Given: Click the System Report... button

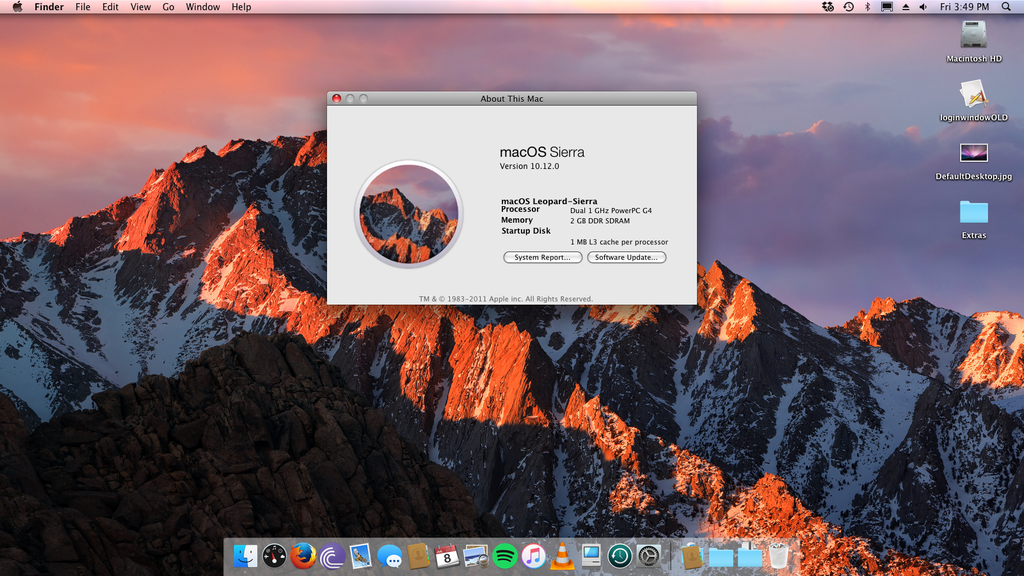Looking at the screenshot, I should (x=542, y=257).
